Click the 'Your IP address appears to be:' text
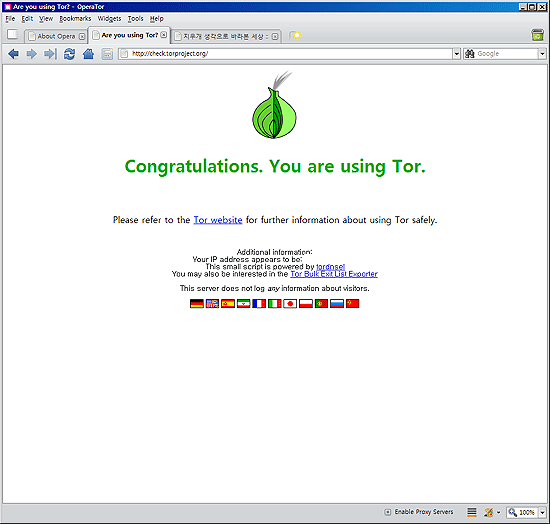 pos(247,260)
